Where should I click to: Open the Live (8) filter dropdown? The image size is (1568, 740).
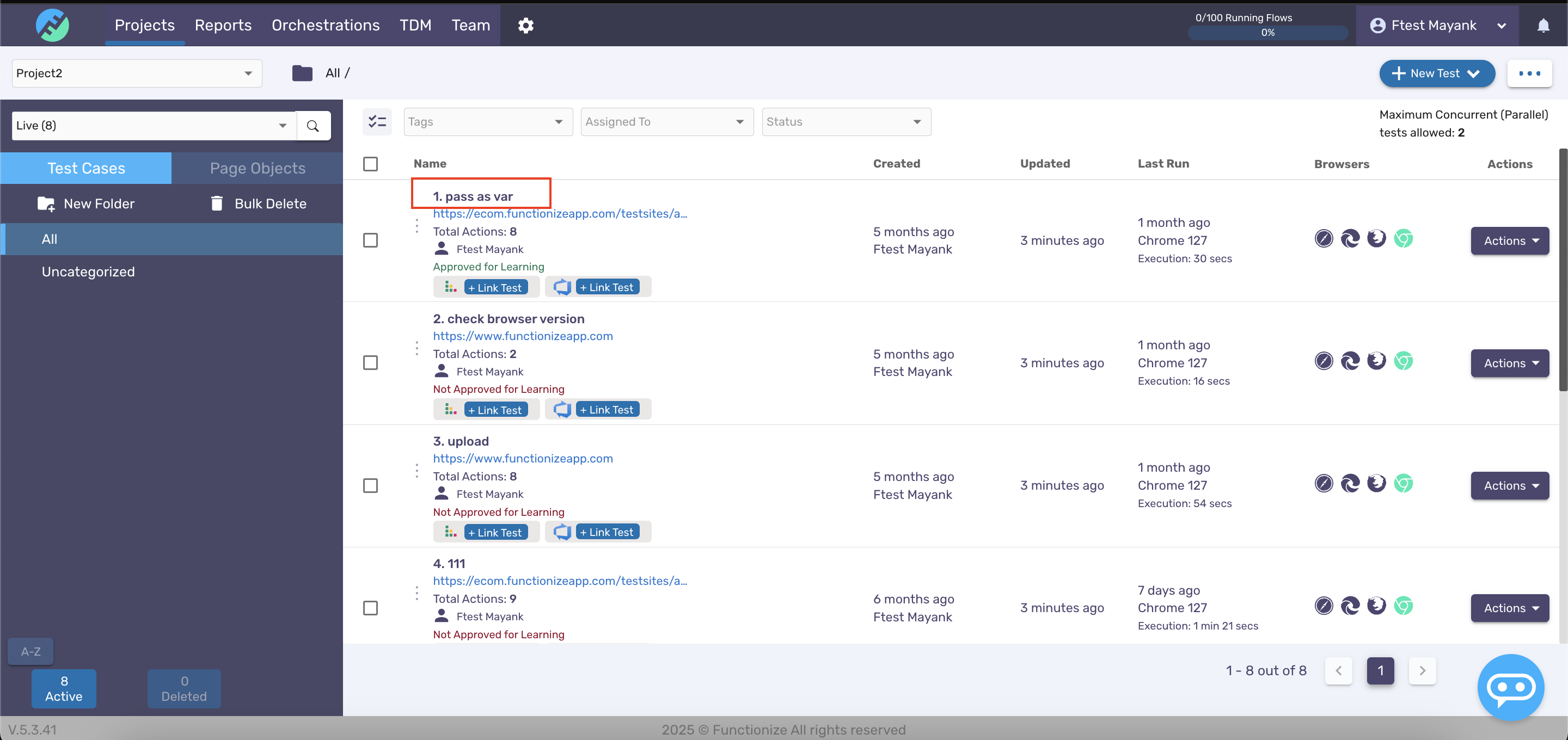point(154,125)
